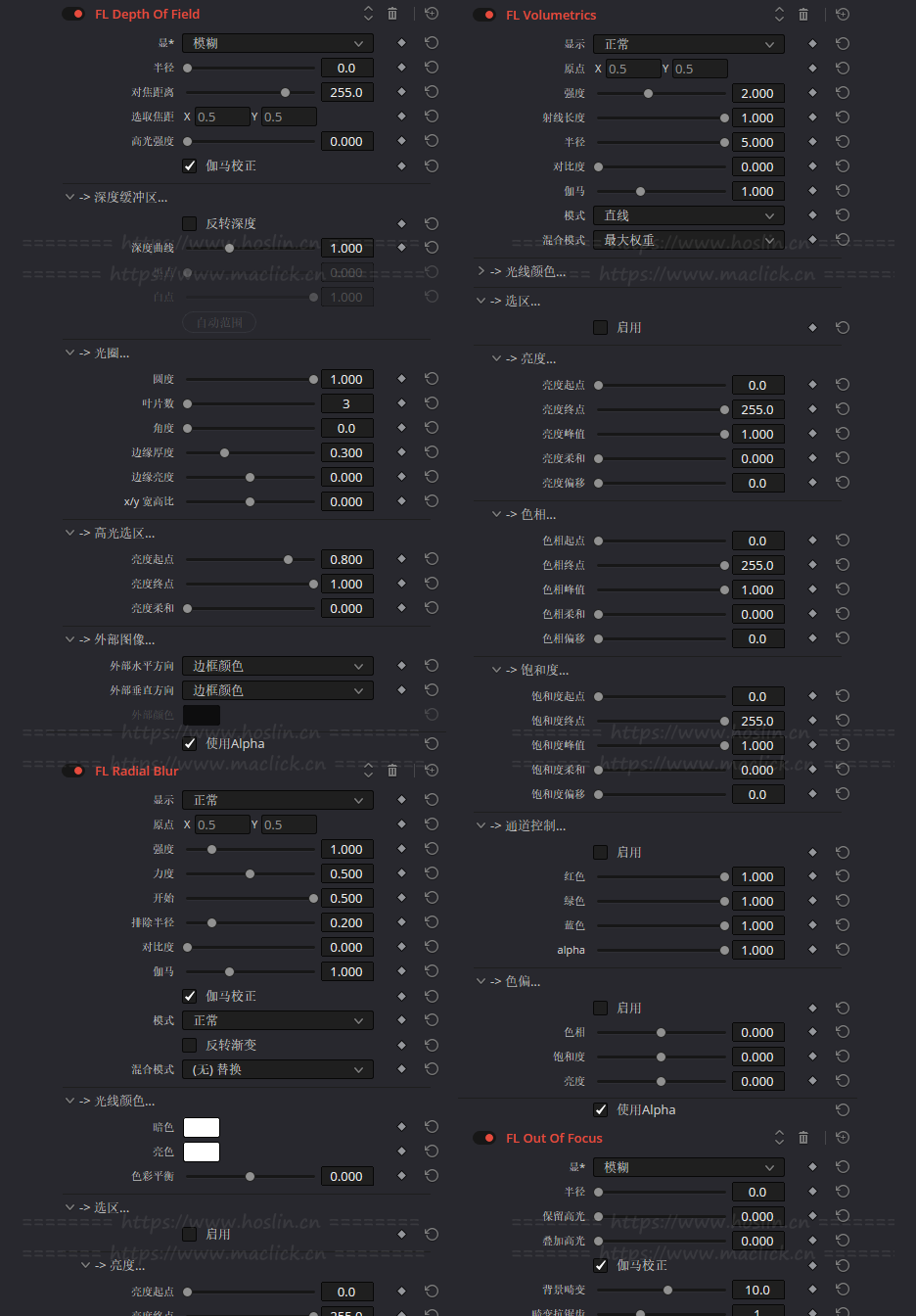916x1316 pixels.
Task: Click the FL Volumetrics effect title
Action: [551, 15]
